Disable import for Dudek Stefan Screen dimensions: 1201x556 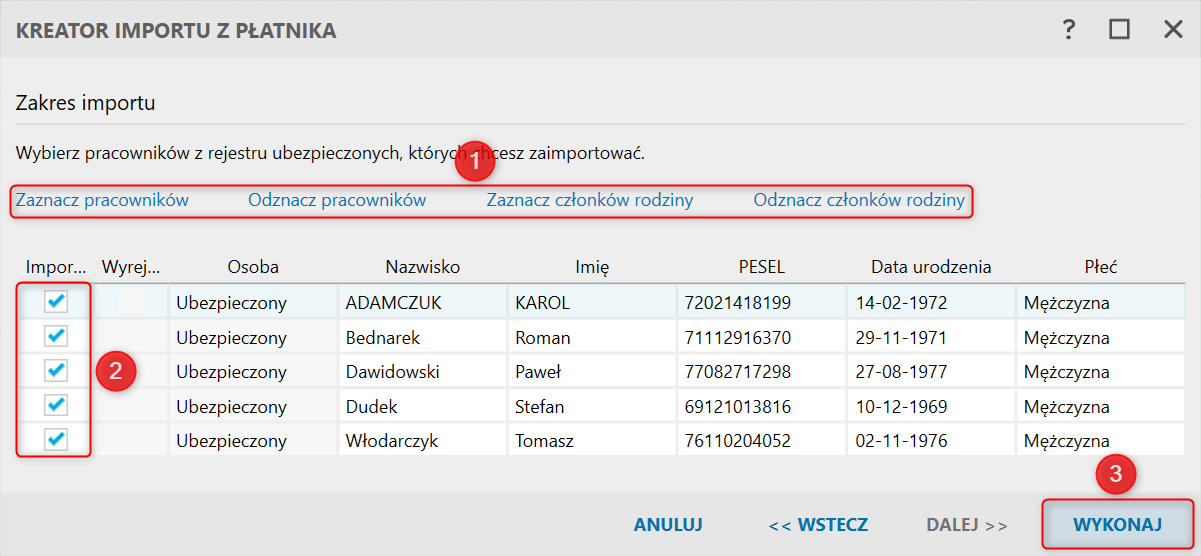[x=57, y=406]
